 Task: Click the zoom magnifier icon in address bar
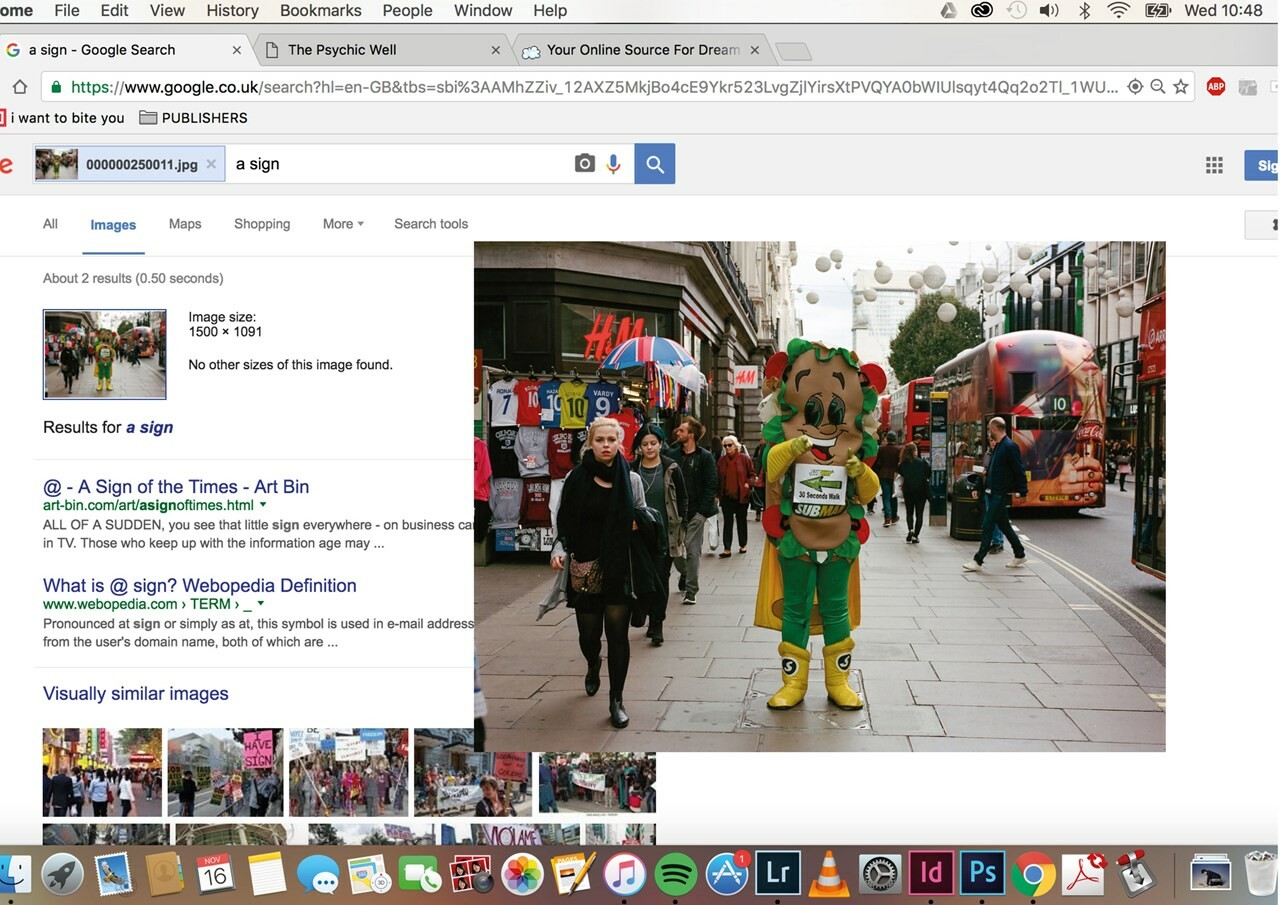coord(1158,87)
